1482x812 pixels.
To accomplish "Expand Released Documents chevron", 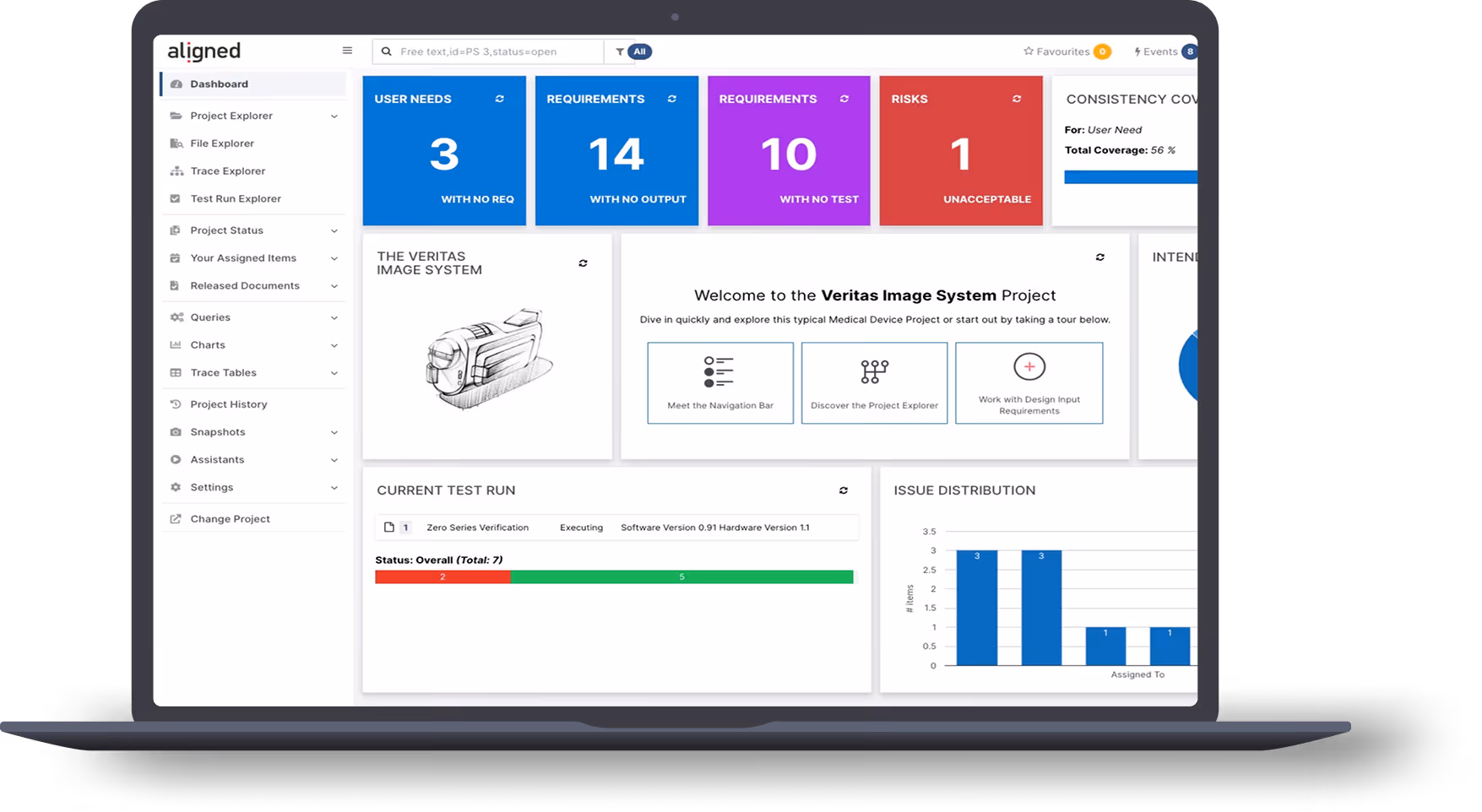I will 334,287.
